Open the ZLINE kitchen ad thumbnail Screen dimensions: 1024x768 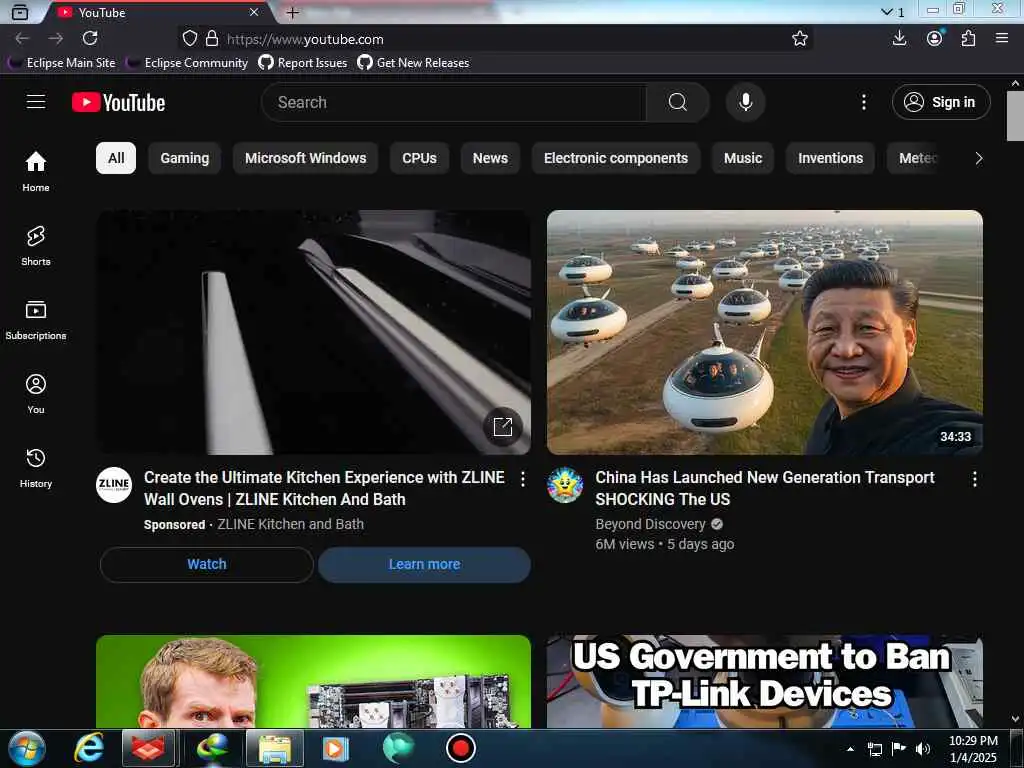[313, 332]
